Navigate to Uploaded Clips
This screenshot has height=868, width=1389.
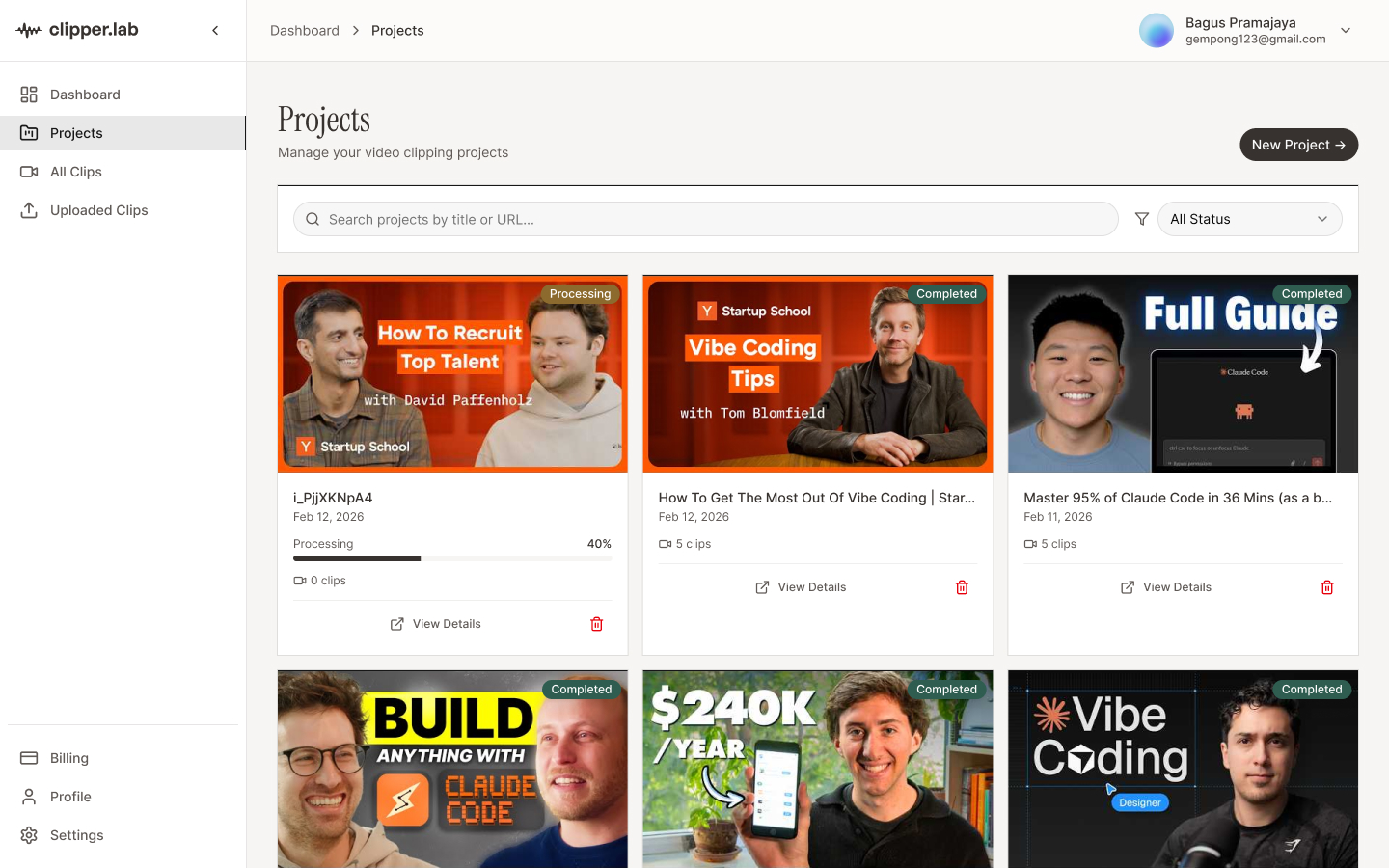tap(98, 210)
